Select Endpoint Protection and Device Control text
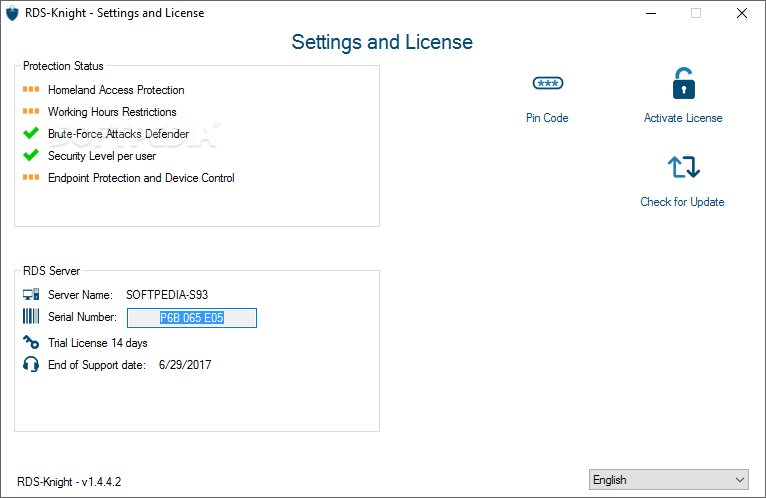The width and height of the screenshot is (766, 498). click(141, 178)
